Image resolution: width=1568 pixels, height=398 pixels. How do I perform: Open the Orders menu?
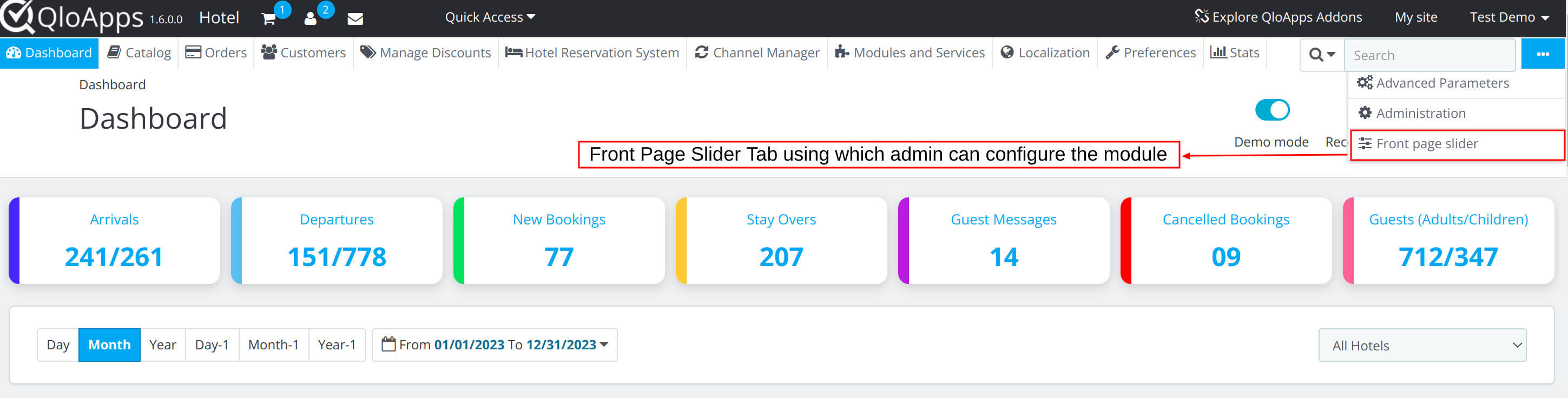(x=216, y=53)
